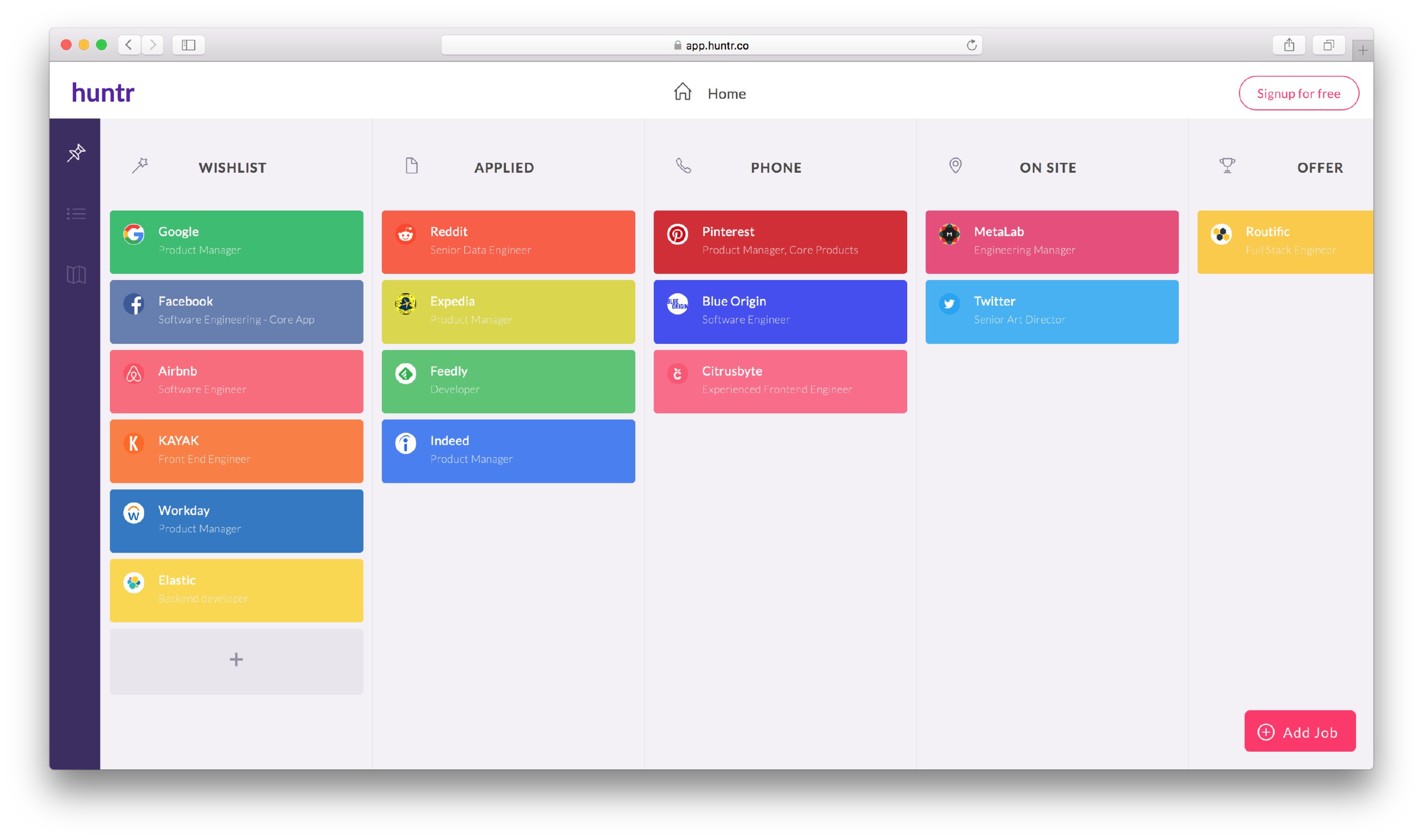Image resolution: width=1423 pixels, height=840 pixels.
Task: Click the Blue Origin logo on its card
Action: (x=677, y=304)
